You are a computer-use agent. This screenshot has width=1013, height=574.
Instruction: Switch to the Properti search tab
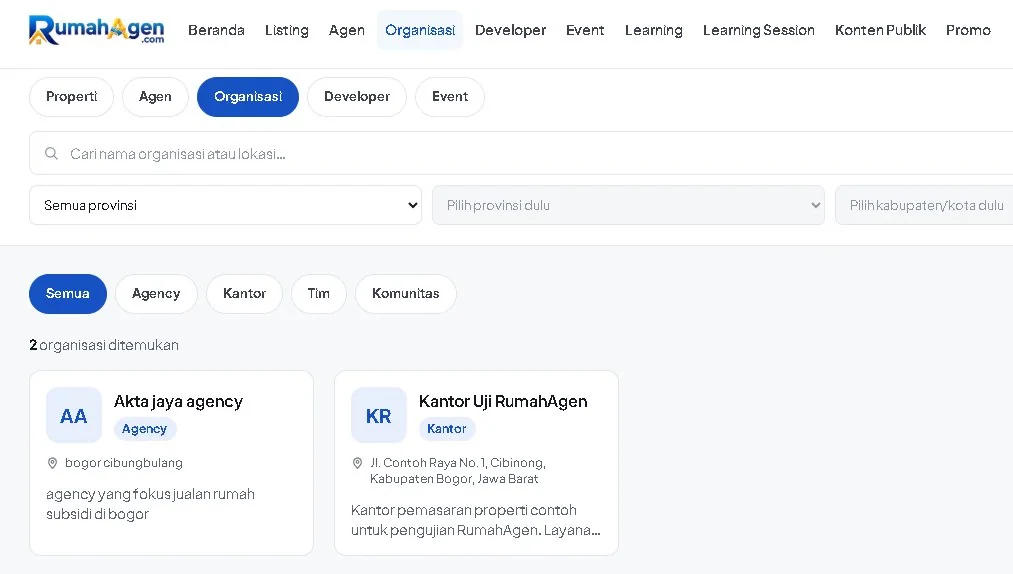[x=72, y=97]
